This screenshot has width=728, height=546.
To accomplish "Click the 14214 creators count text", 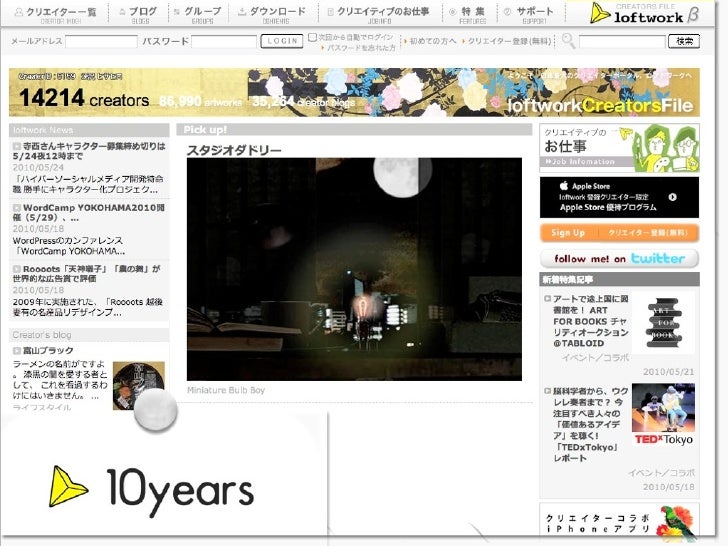I will pos(84,98).
